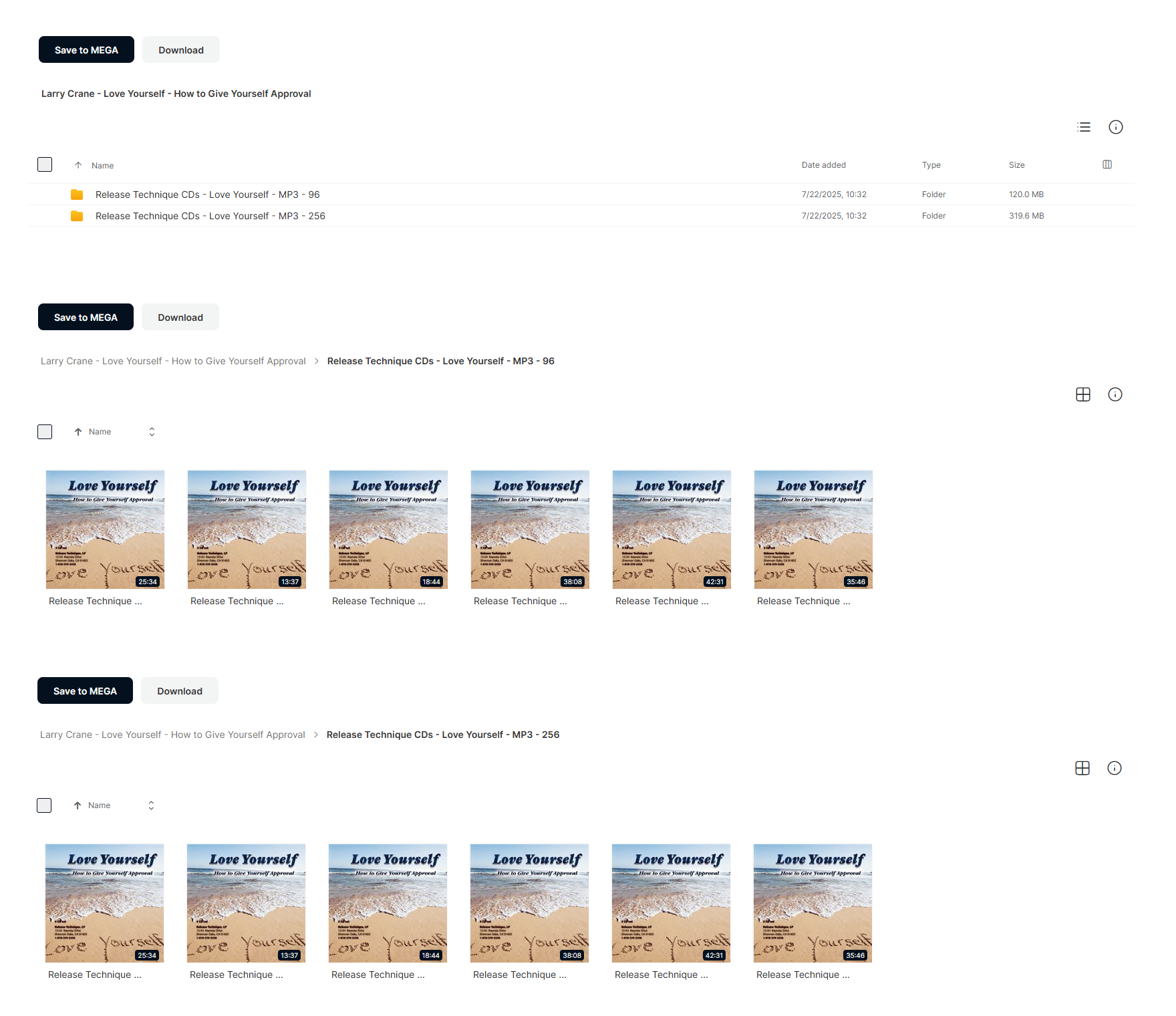Viewport: 1176px width, 1016px height.
Task: Click 'Folder' type cell of MP3 - 256 row
Action: (933, 216)
